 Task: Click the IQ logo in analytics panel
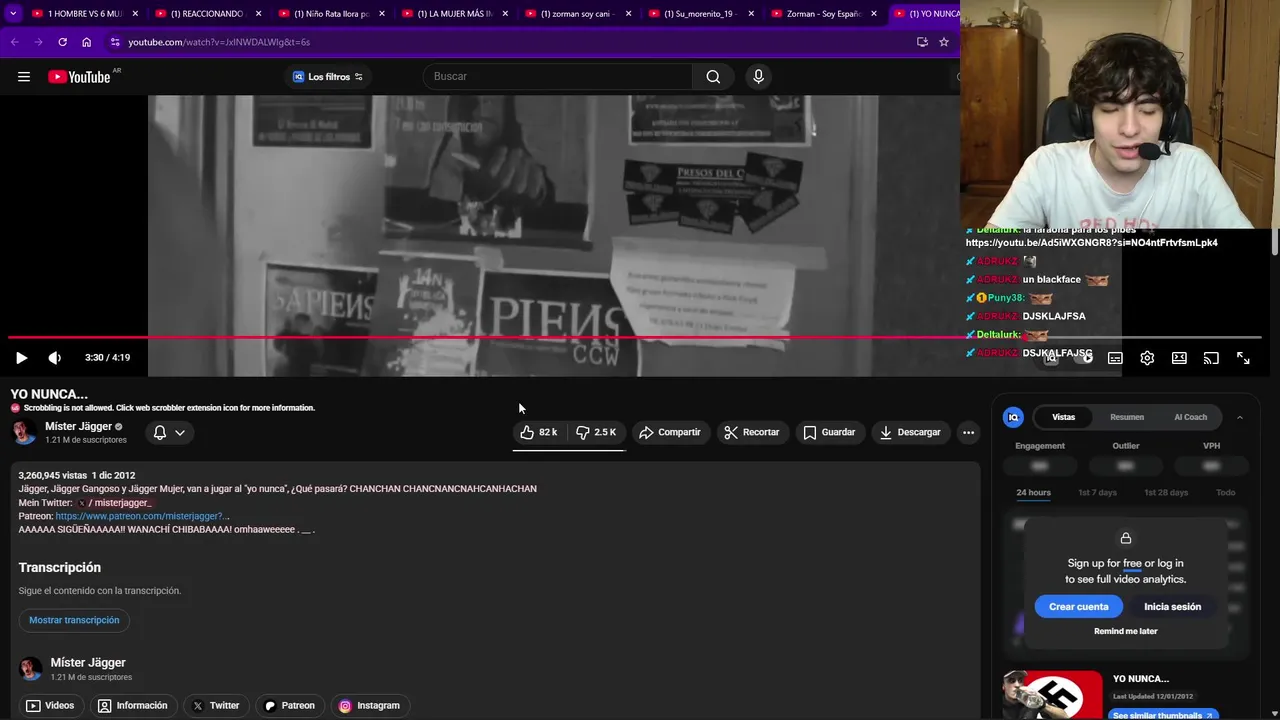tap(1013, 417)
